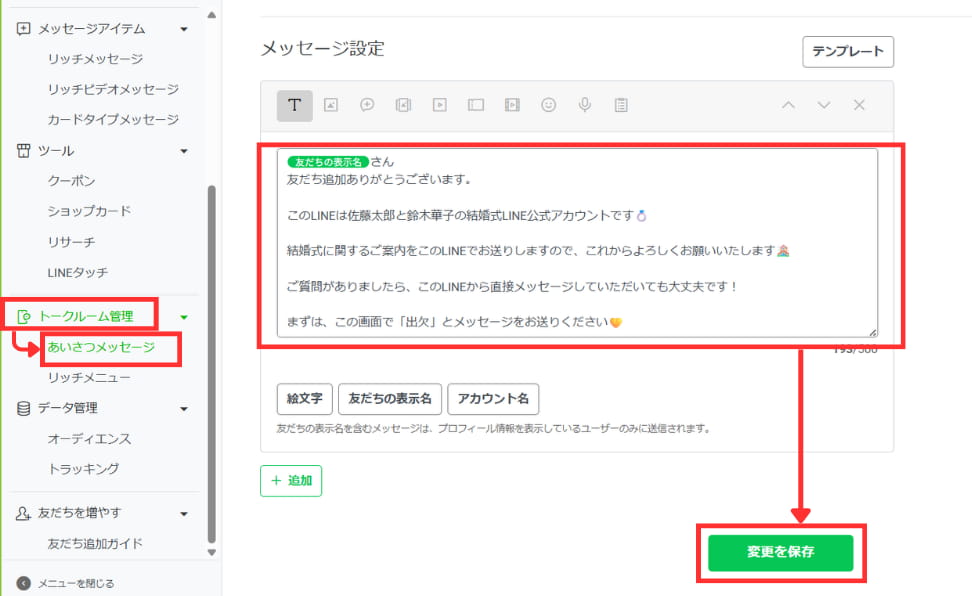This screenshot has height=596, width=972.
Task: Open クーポン in the sidebar
Action: click(71, 181)
